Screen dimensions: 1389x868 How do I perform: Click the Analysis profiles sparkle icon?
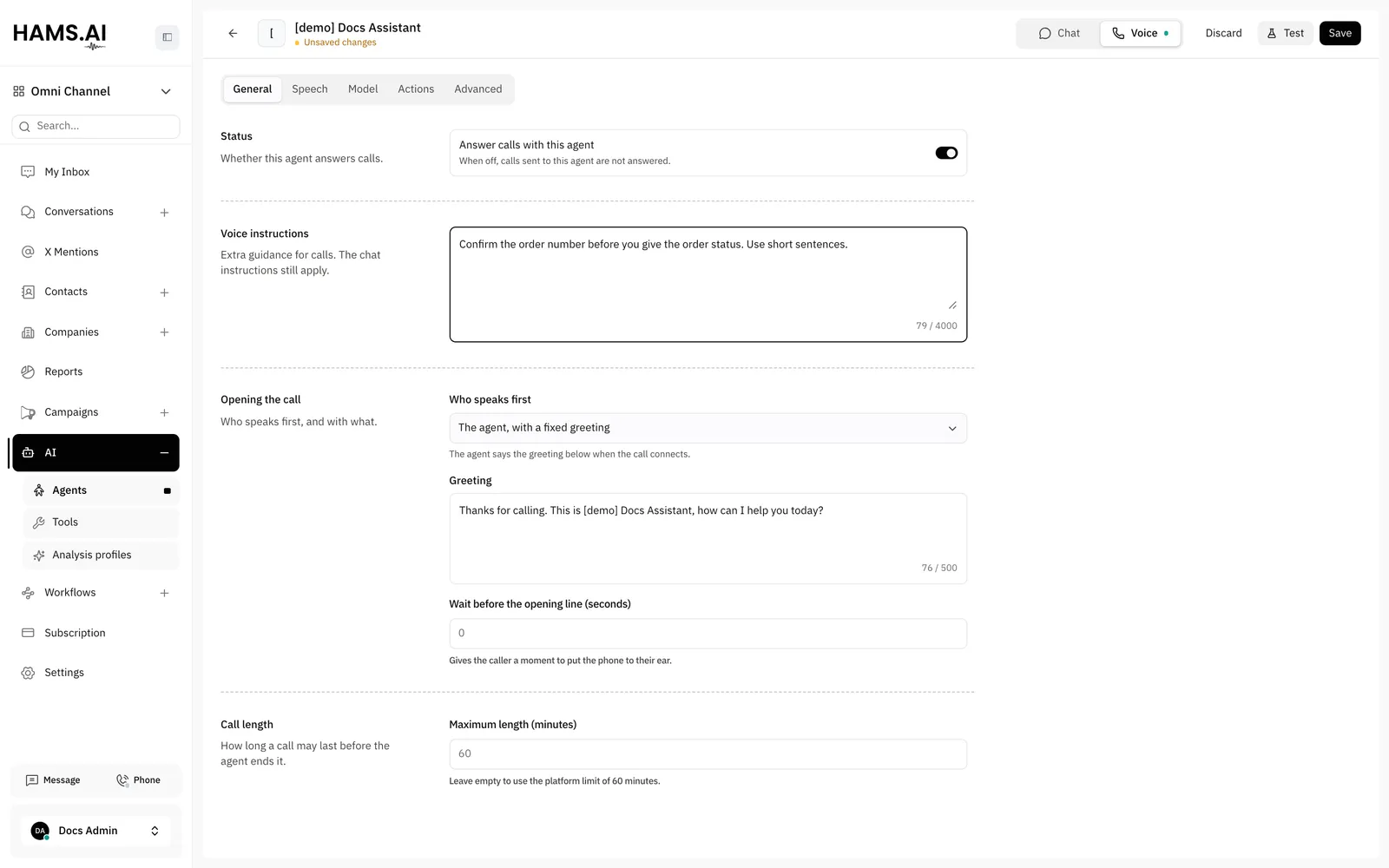39,556
